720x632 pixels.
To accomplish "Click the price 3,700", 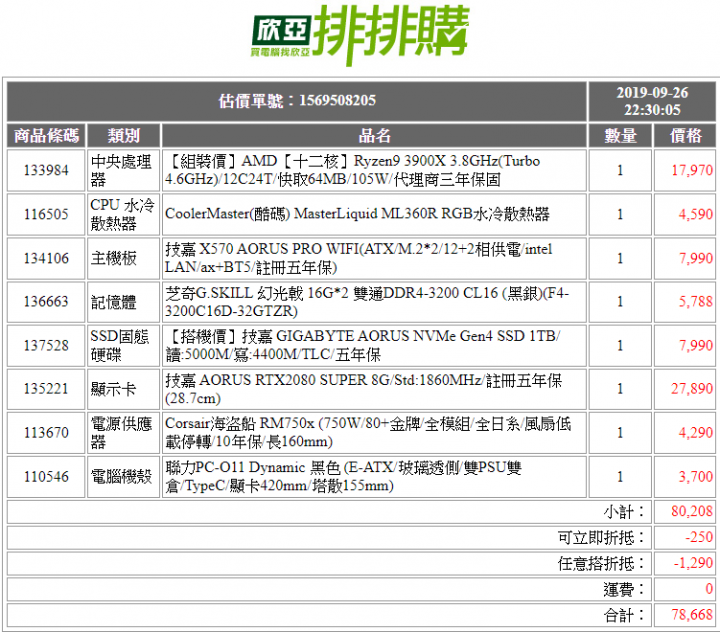I will point(696,477).
